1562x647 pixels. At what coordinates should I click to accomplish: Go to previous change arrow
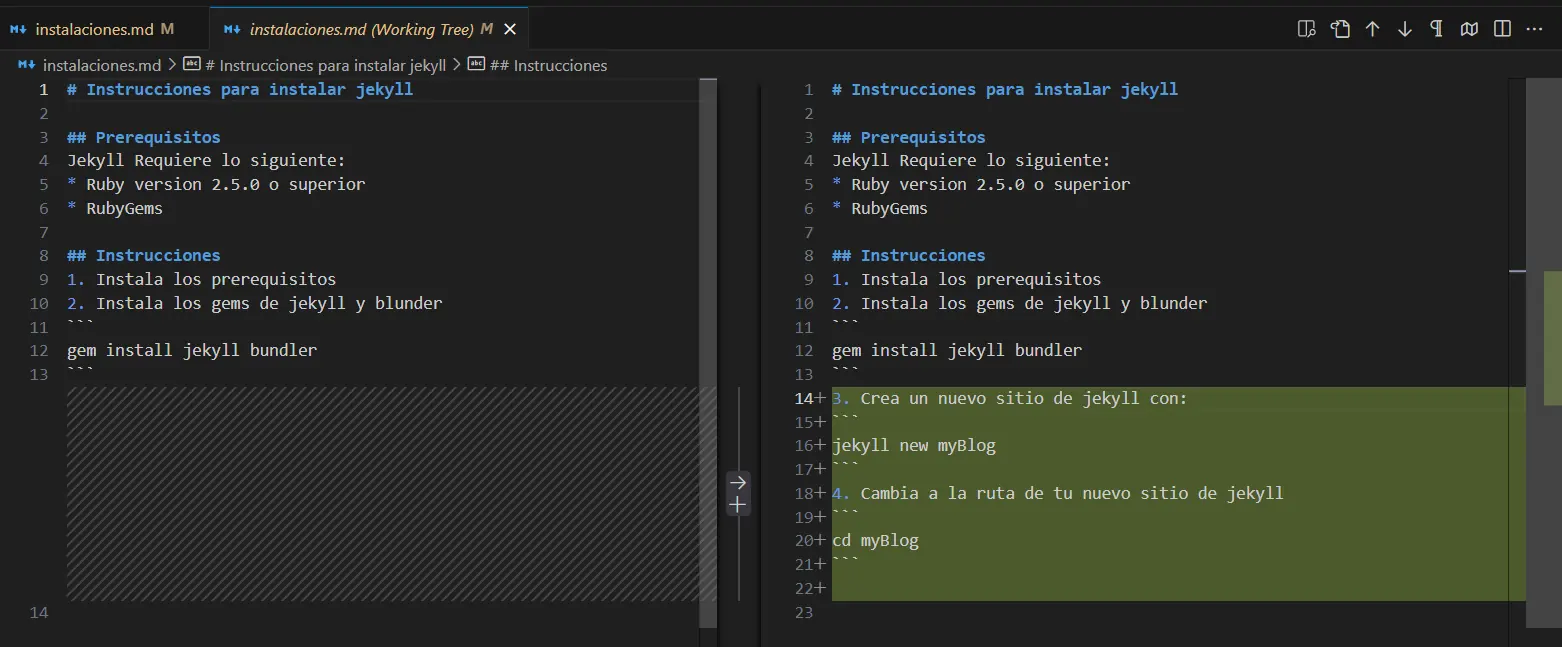tap(1372, 29)
